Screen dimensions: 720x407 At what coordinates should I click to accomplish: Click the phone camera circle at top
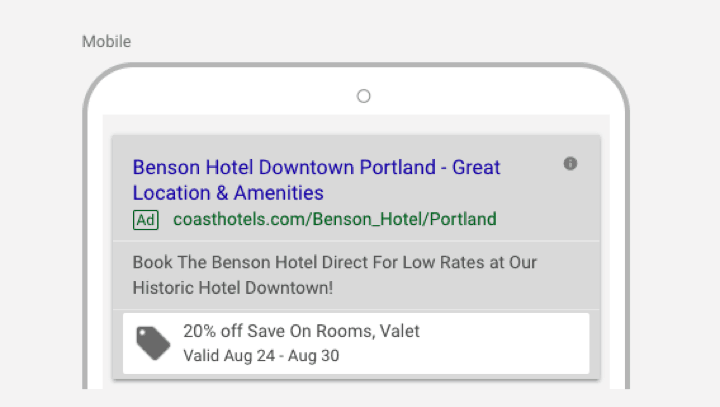click(364, 97)
